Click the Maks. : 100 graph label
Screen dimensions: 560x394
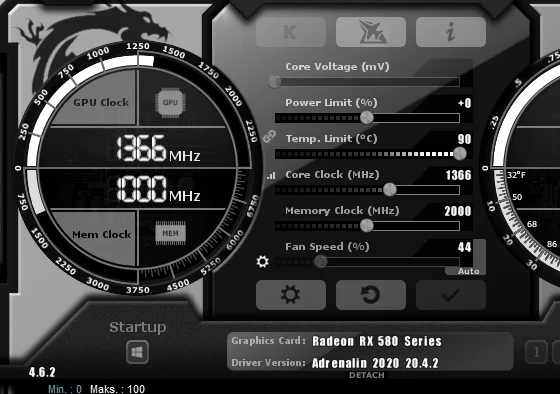118,389
